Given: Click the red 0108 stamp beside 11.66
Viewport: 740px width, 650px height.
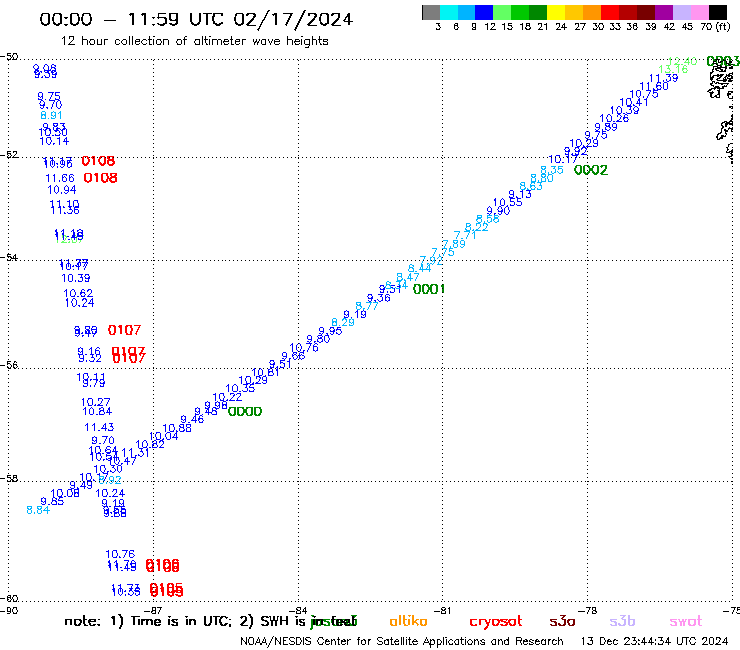Looking at the screenshot, I should [100, 178].
